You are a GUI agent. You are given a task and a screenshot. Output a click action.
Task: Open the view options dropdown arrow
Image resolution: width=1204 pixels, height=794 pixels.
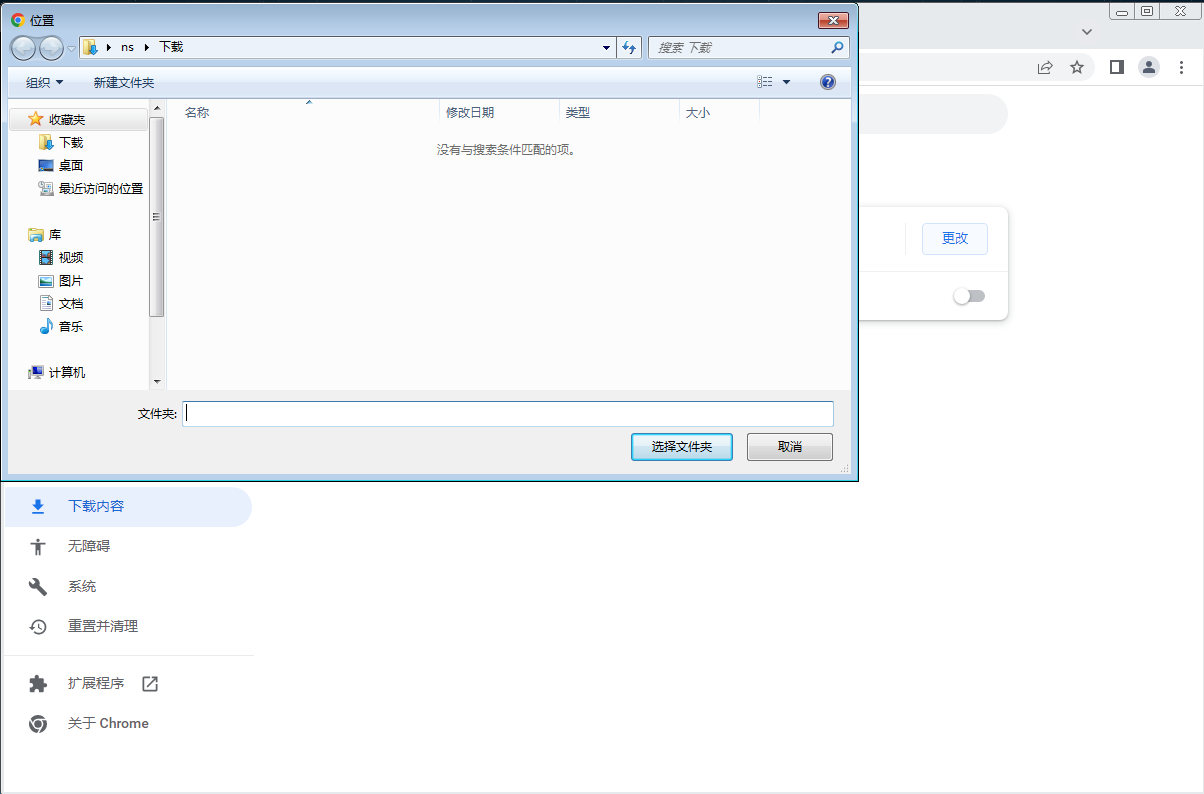[x=786, y=82]
